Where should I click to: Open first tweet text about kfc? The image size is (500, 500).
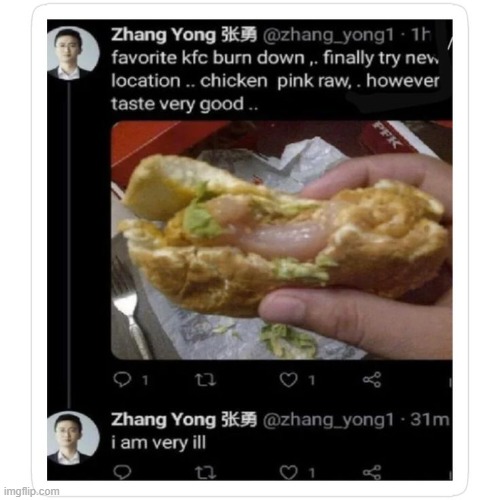275,81
